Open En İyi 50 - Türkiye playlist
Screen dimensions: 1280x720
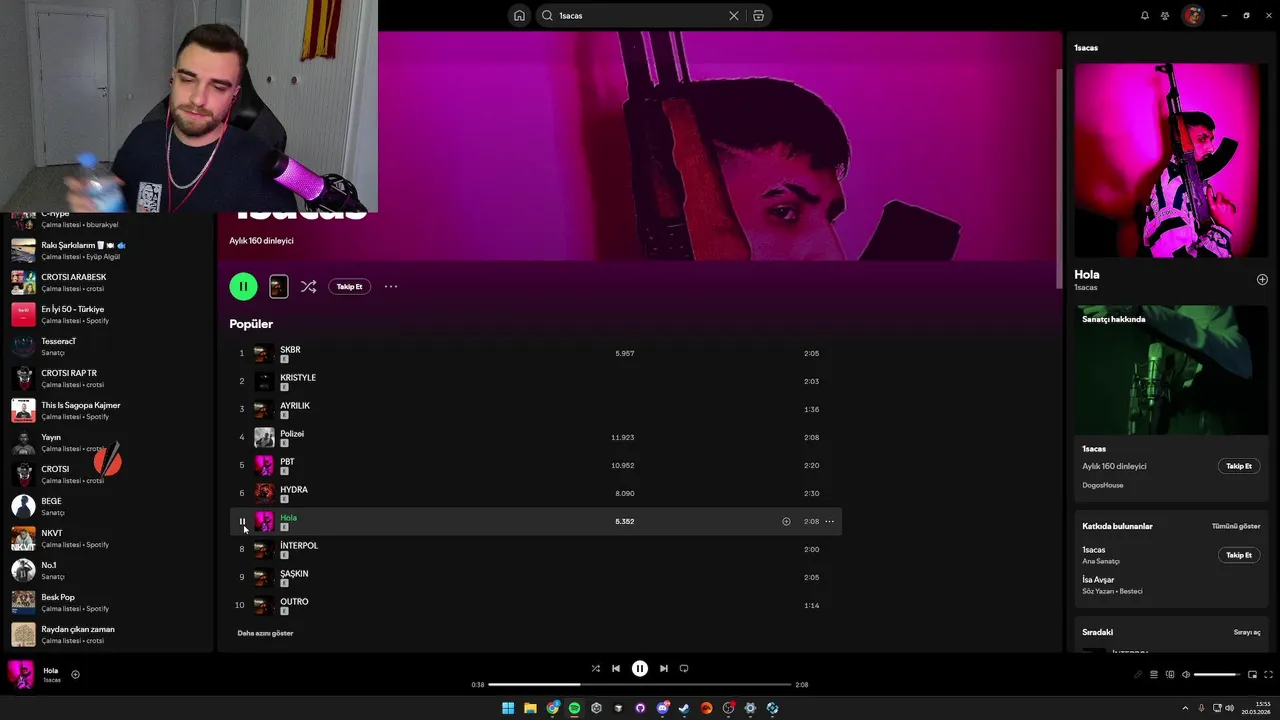pos(108,314)
